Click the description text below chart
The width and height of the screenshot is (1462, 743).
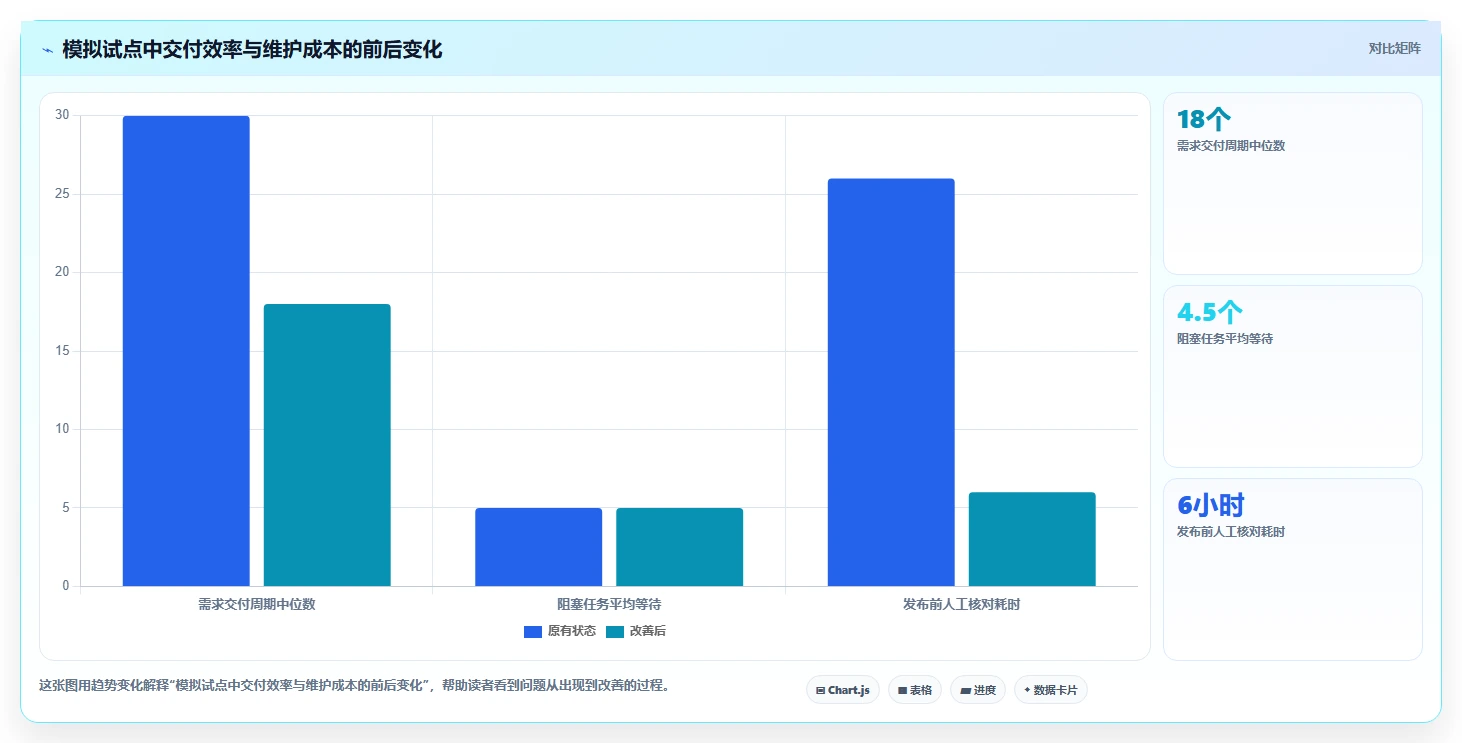tap(354, 686)
